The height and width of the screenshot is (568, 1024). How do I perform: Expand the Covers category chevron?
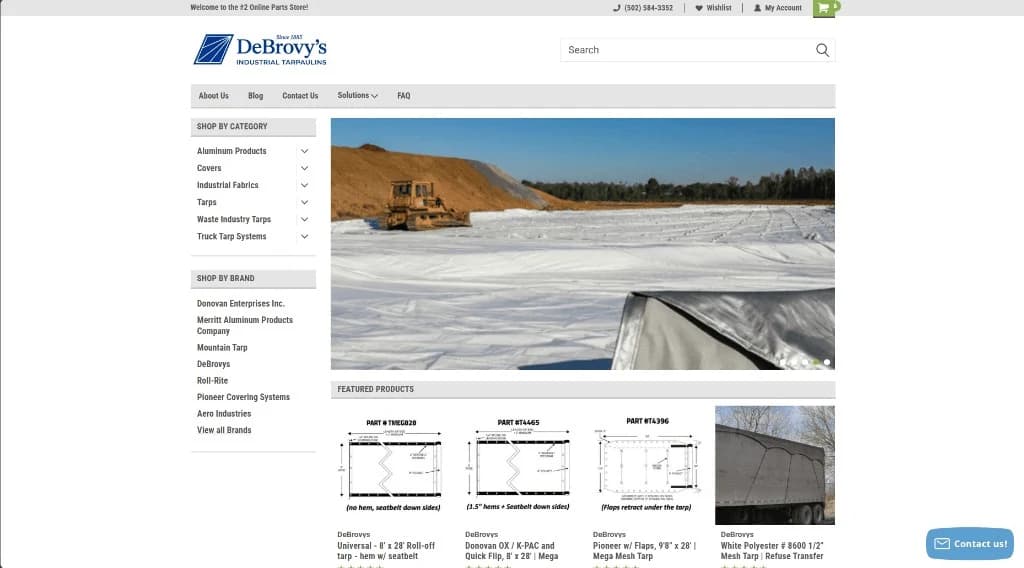click(304, 168)
